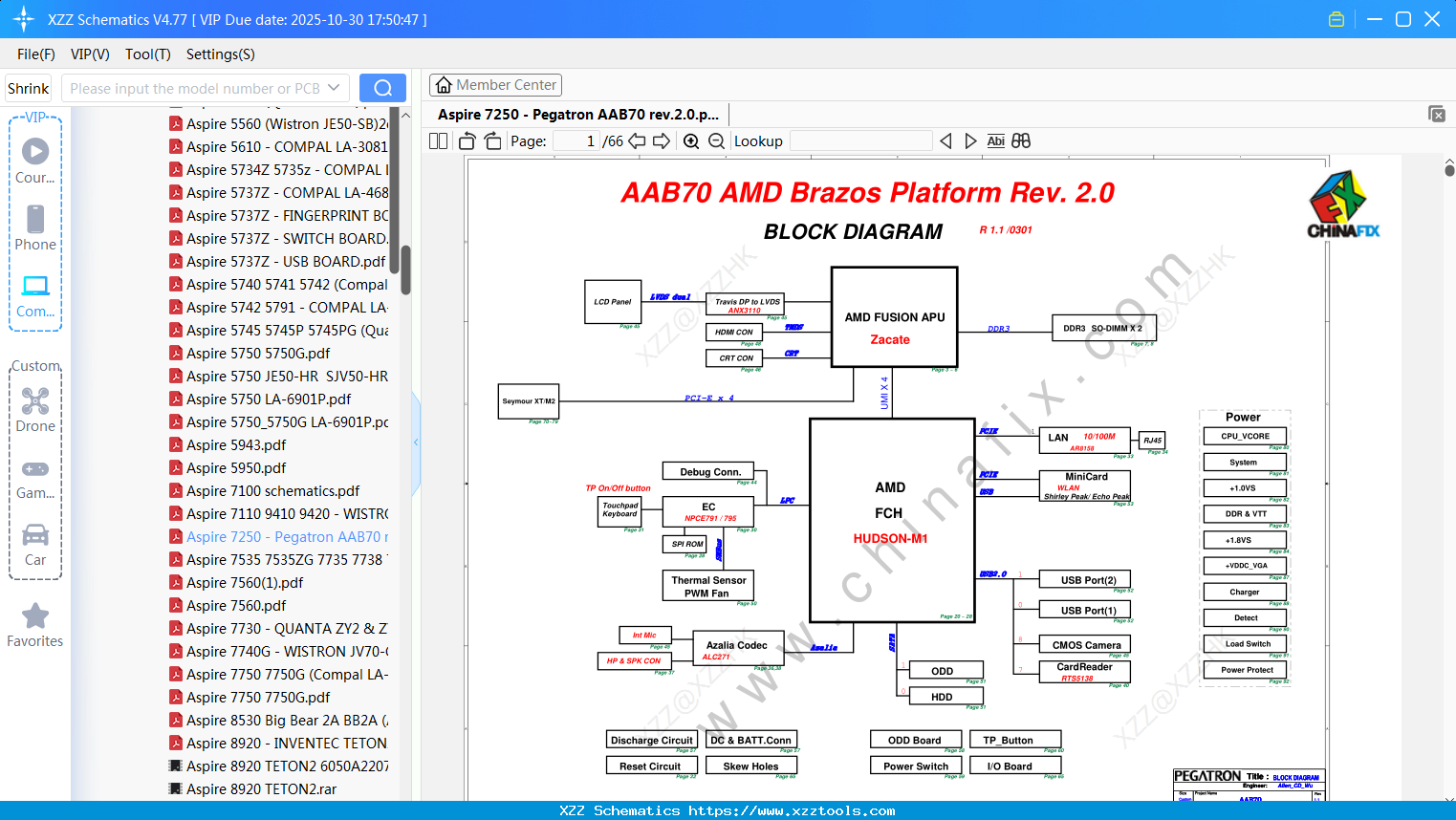
Task: Click the archive icon beside Aspire 8920 TETON2 6050A2207
Action: [176, 766]
